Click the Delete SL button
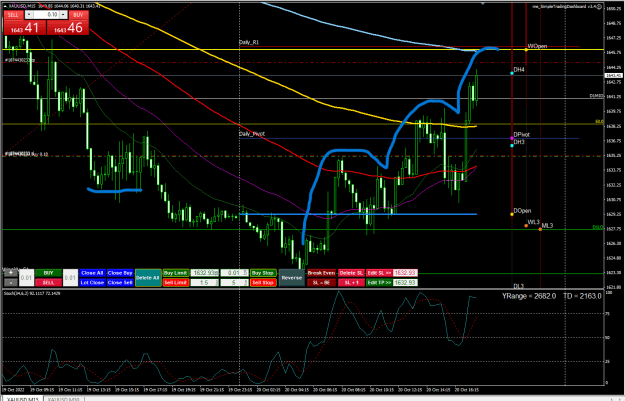 [x=351, y=273]
